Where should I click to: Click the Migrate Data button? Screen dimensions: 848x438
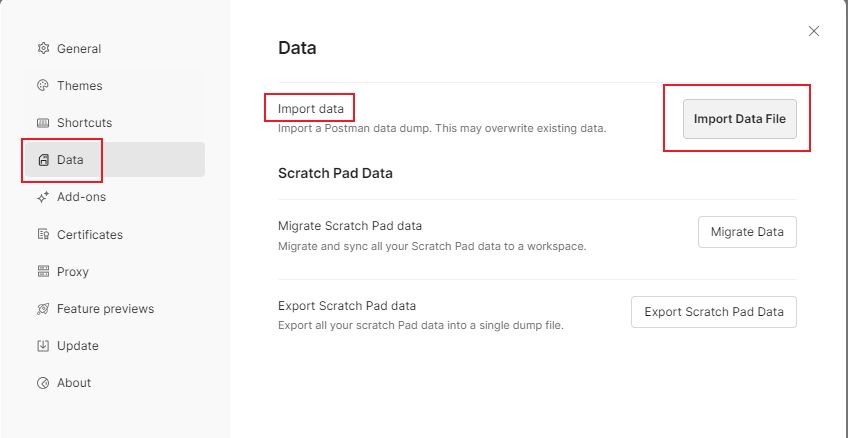747,232
